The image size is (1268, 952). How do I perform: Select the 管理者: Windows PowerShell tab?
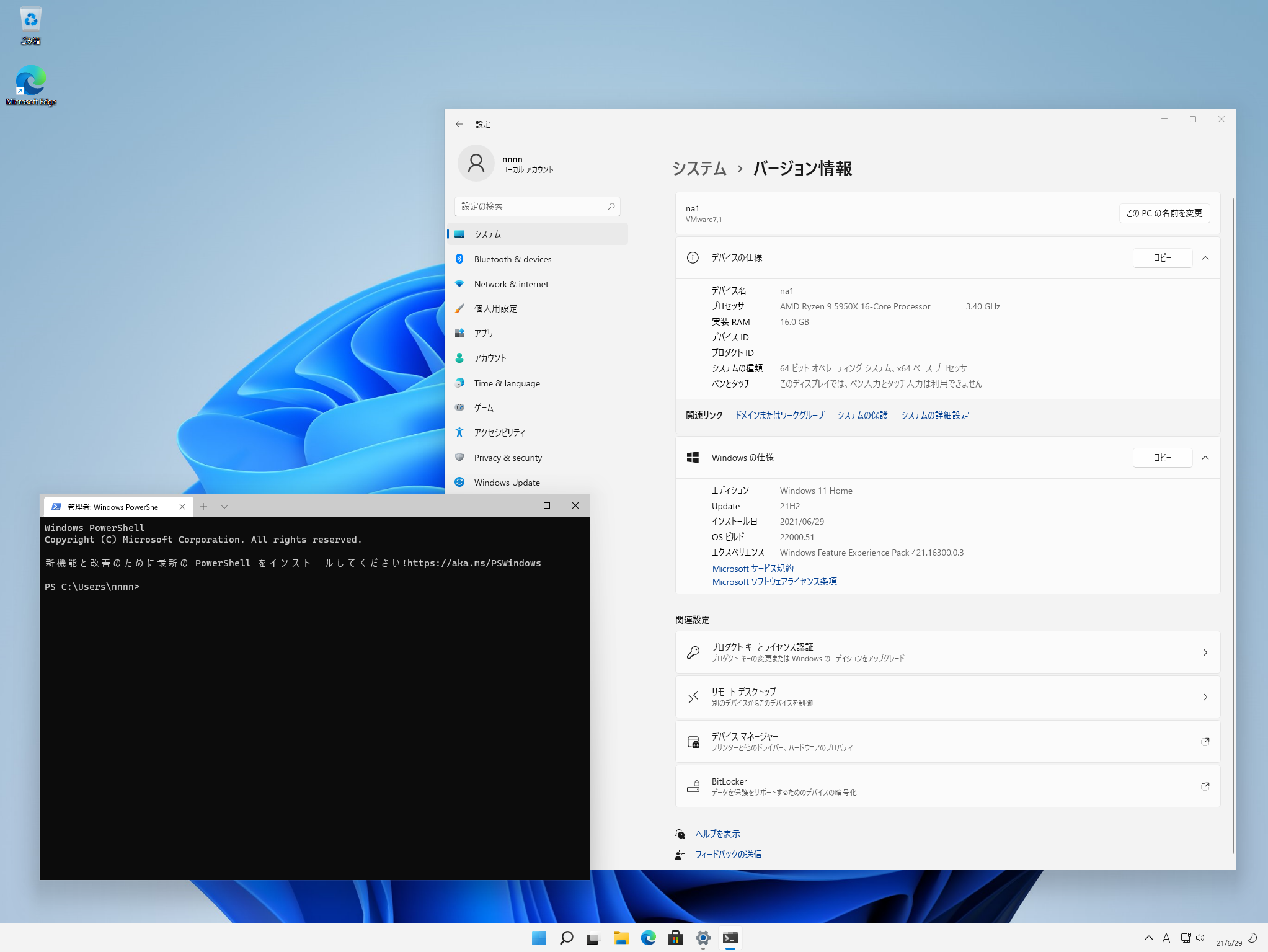click(x=118, y=507)
